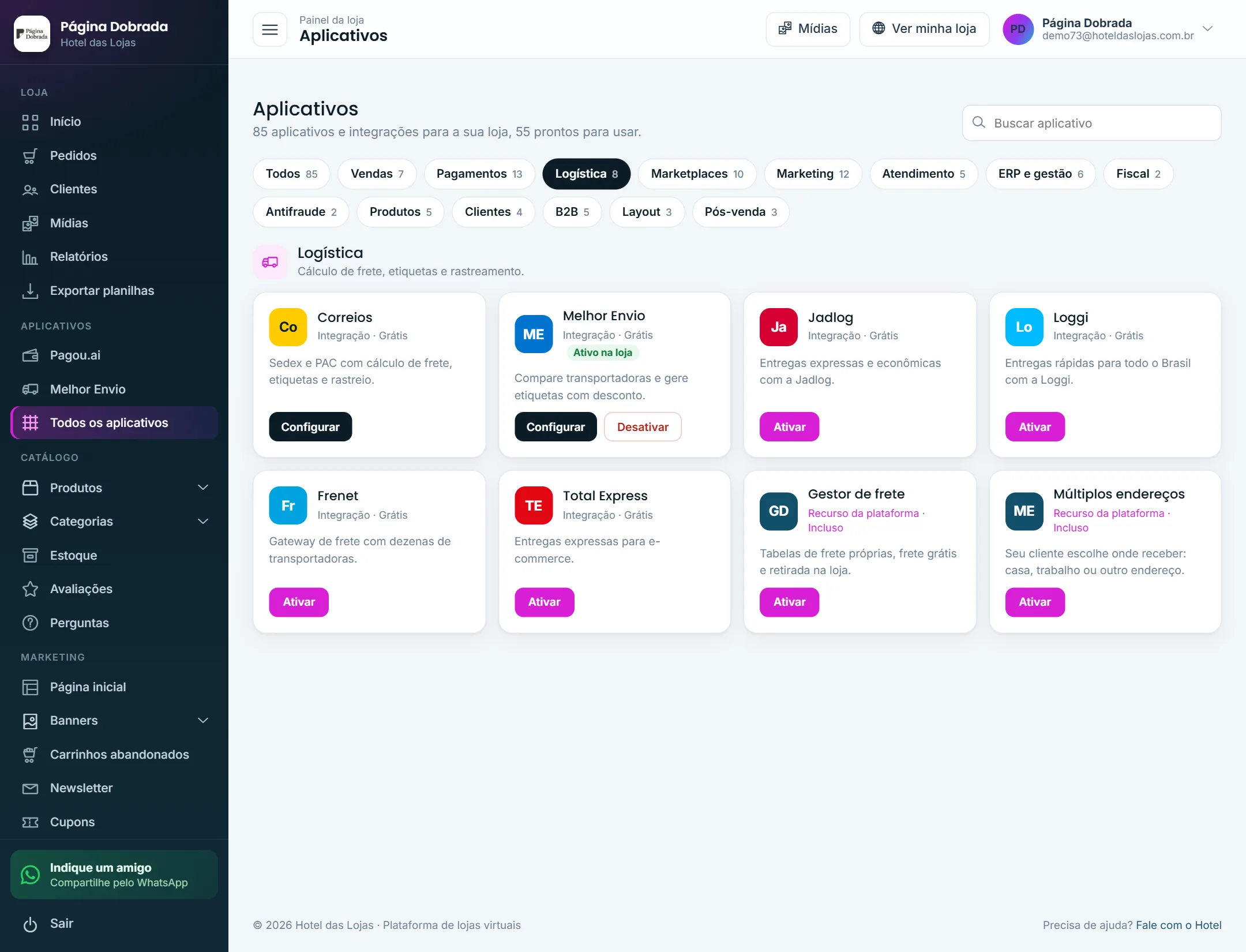The image size is (1246, 952).
Task: Expand the Banners sidebar chevron
Action: click(203, 721)
